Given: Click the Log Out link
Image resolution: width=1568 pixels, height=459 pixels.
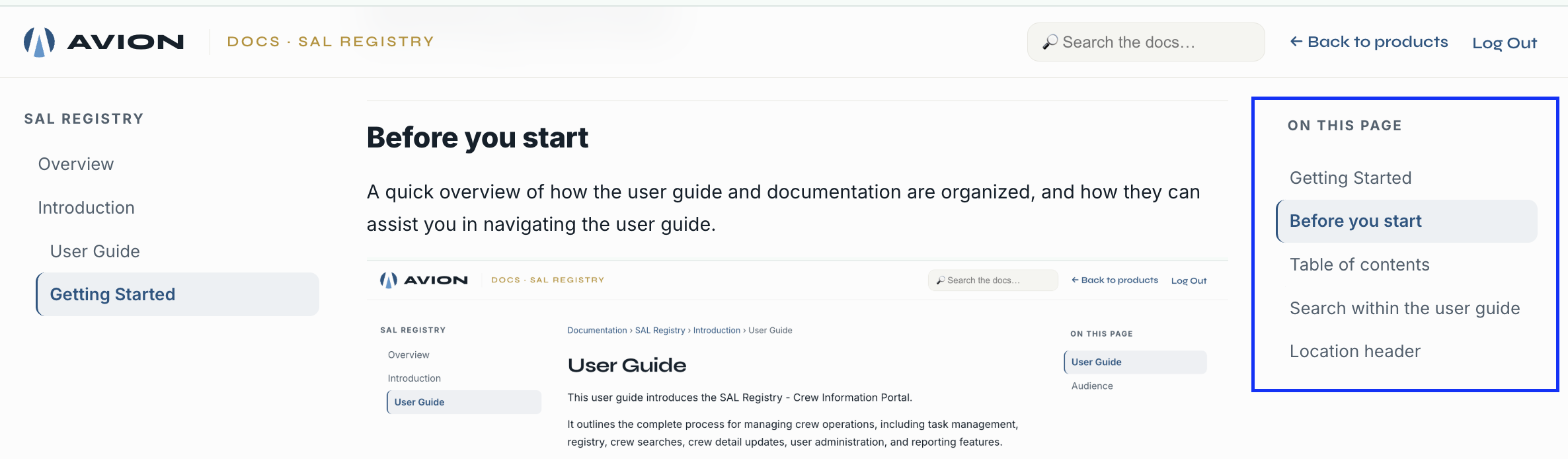Looking at the screenshot, I should (1505, 43).
